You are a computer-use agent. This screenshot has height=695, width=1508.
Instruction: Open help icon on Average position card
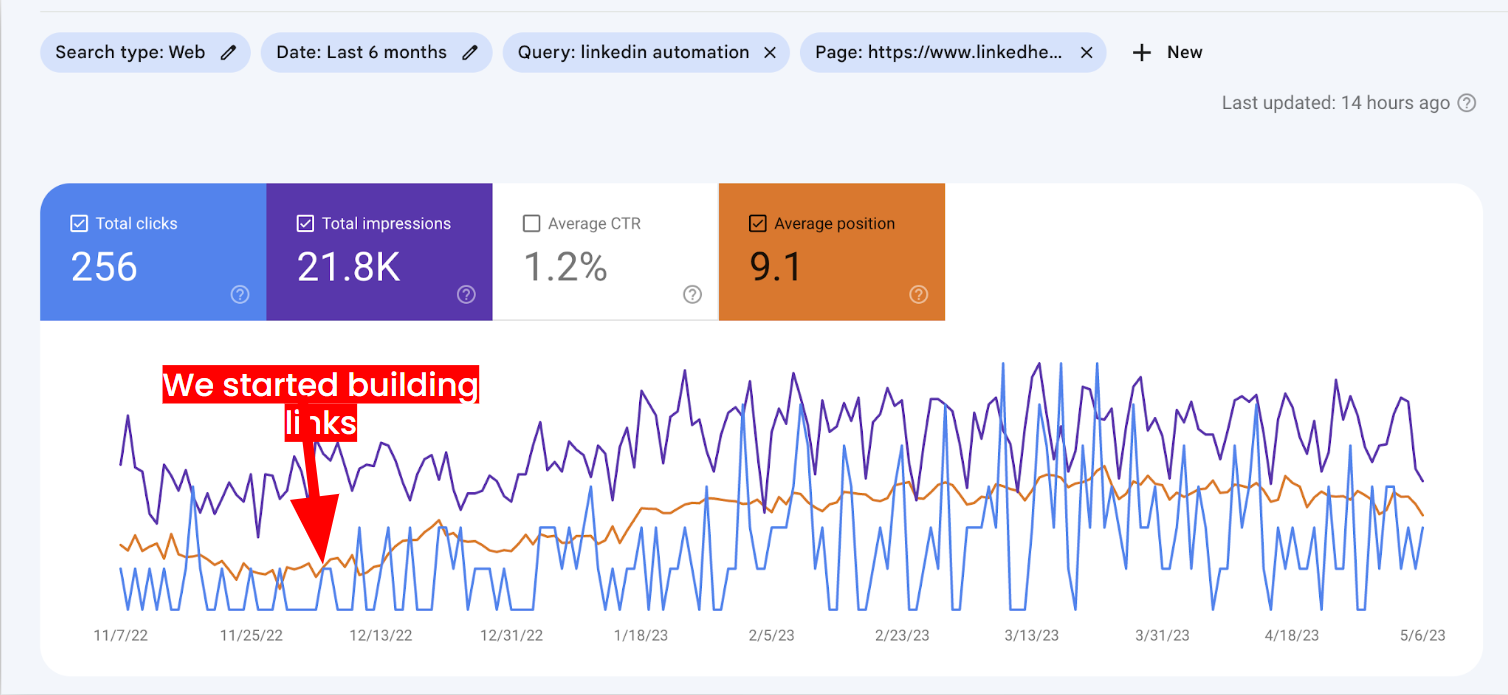pyautogui.click(x=918, y=294)
